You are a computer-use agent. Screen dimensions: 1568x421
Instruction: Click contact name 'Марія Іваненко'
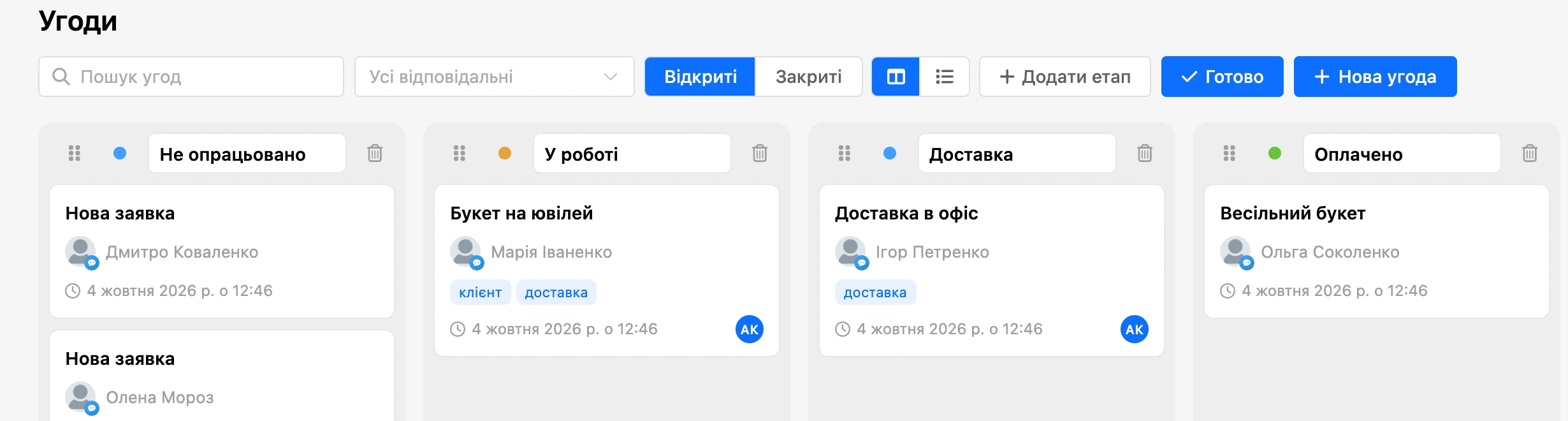tap(551, 252)
